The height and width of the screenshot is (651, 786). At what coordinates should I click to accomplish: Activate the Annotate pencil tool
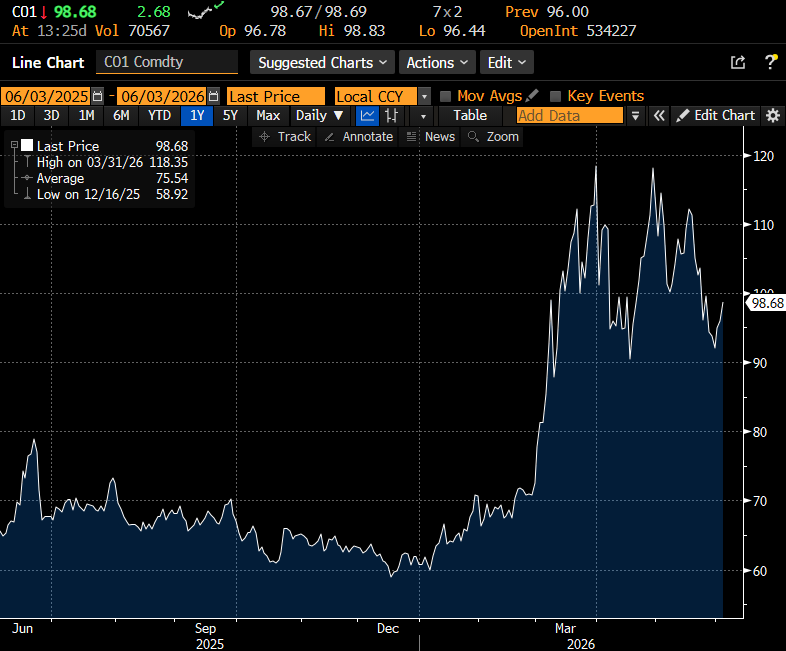click(358, 137)
